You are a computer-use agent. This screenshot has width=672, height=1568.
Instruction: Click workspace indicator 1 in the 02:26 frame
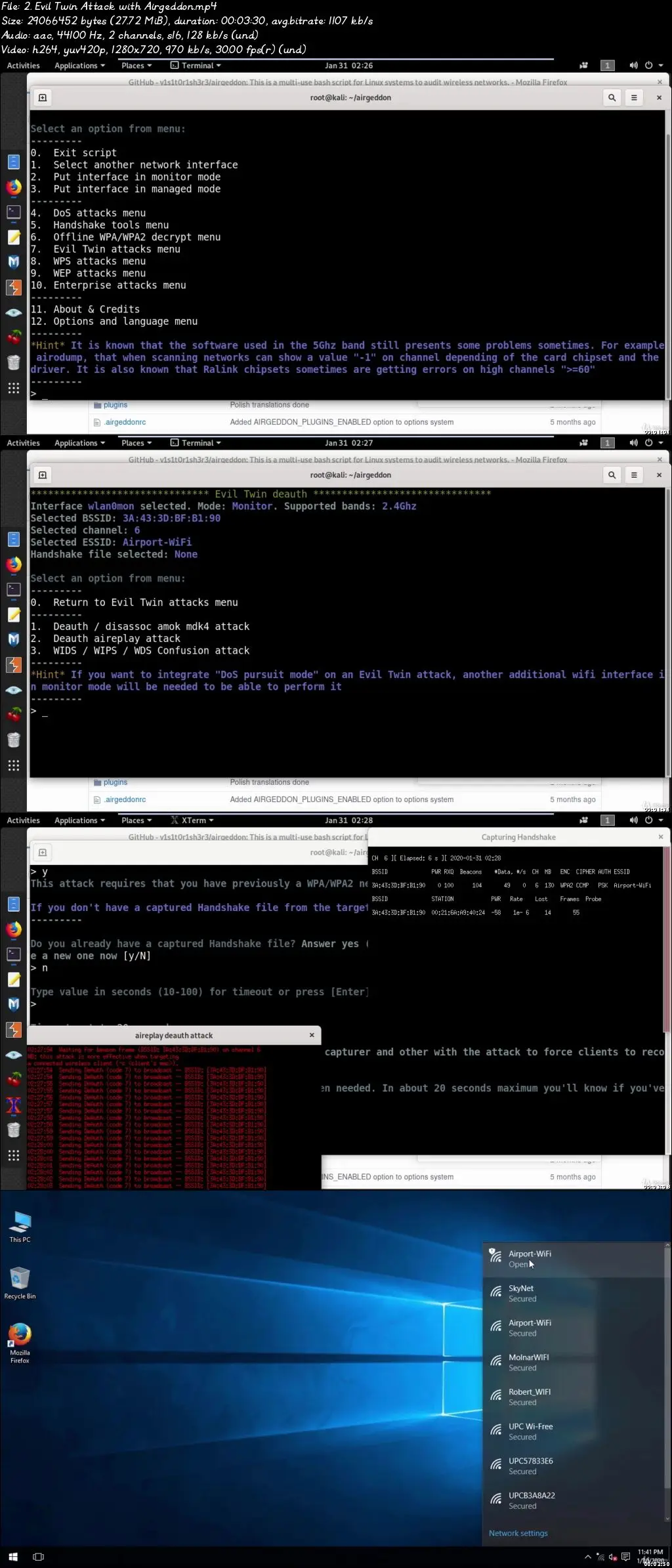point(608,66)
